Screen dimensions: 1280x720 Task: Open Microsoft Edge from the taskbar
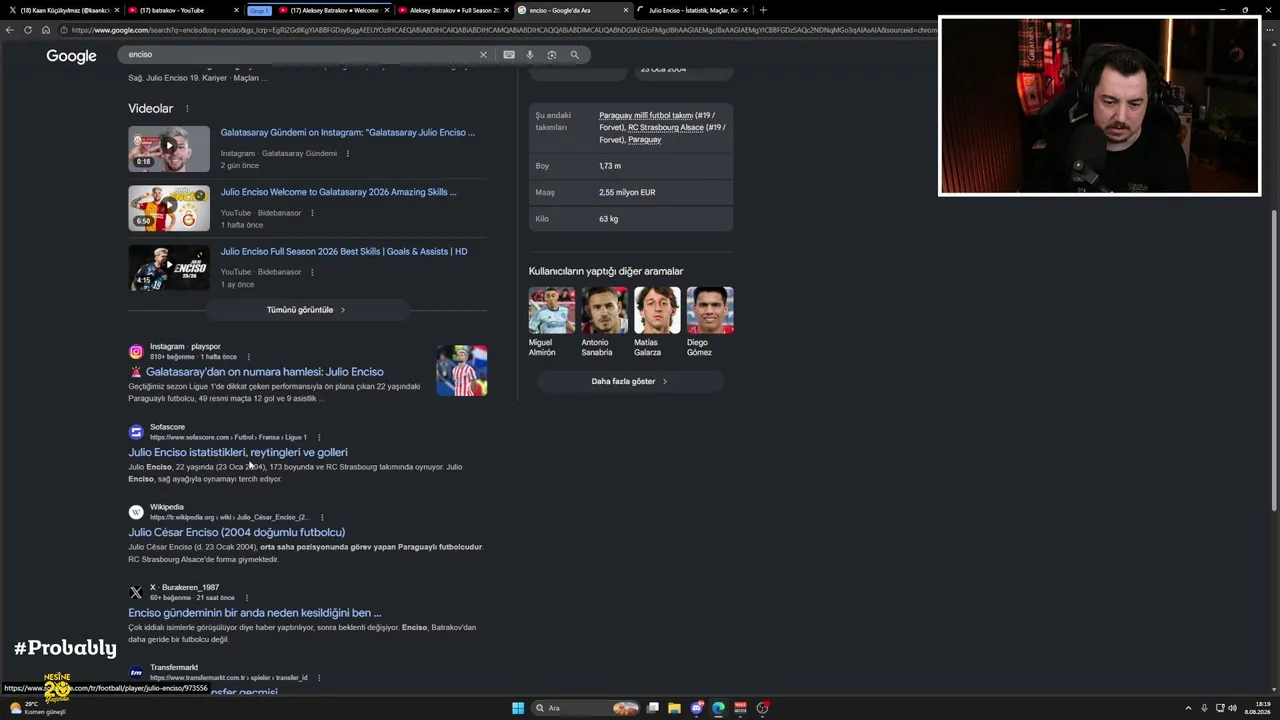pos(719,708)
